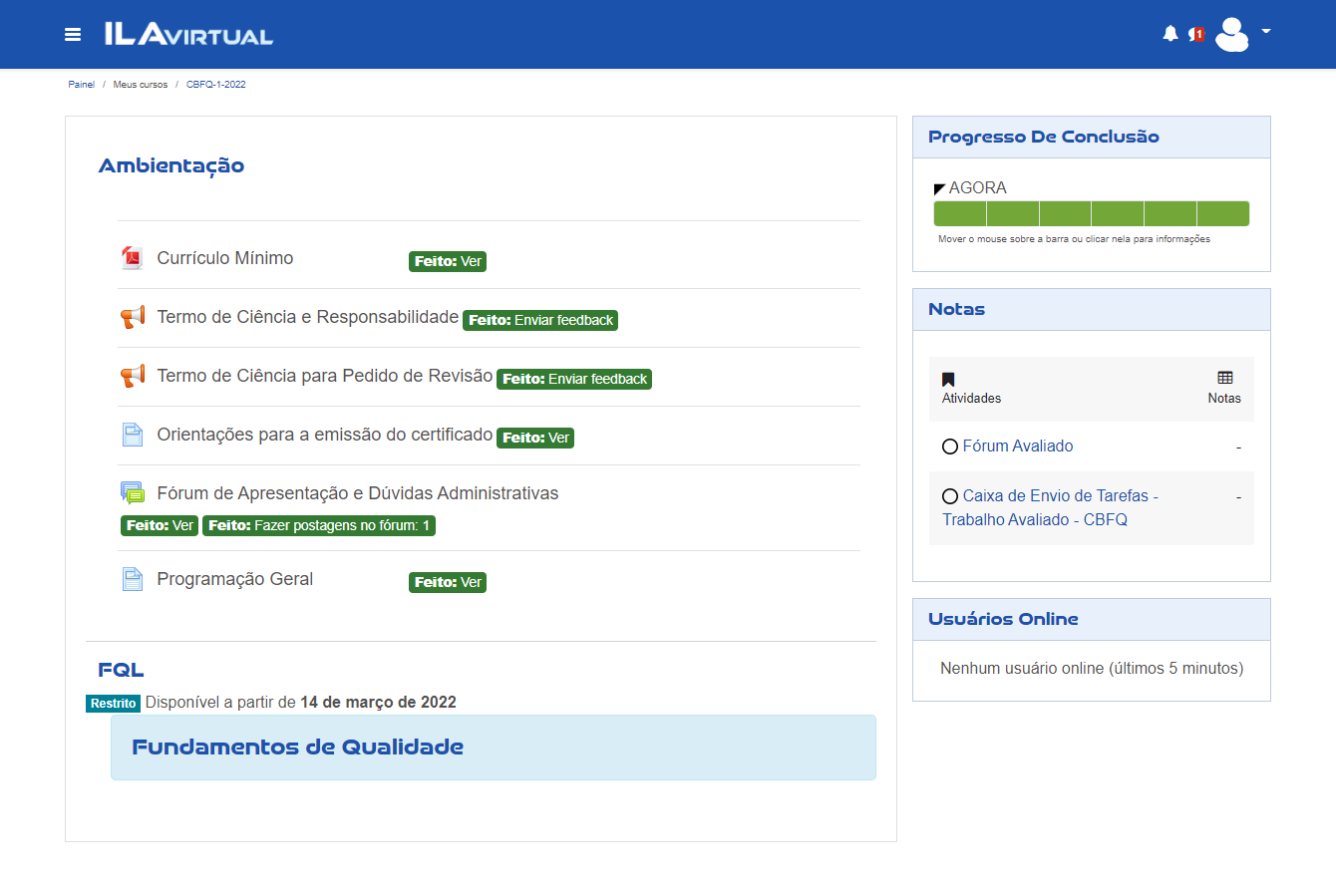Open the hamburger side menu

(x=73, y=35)
